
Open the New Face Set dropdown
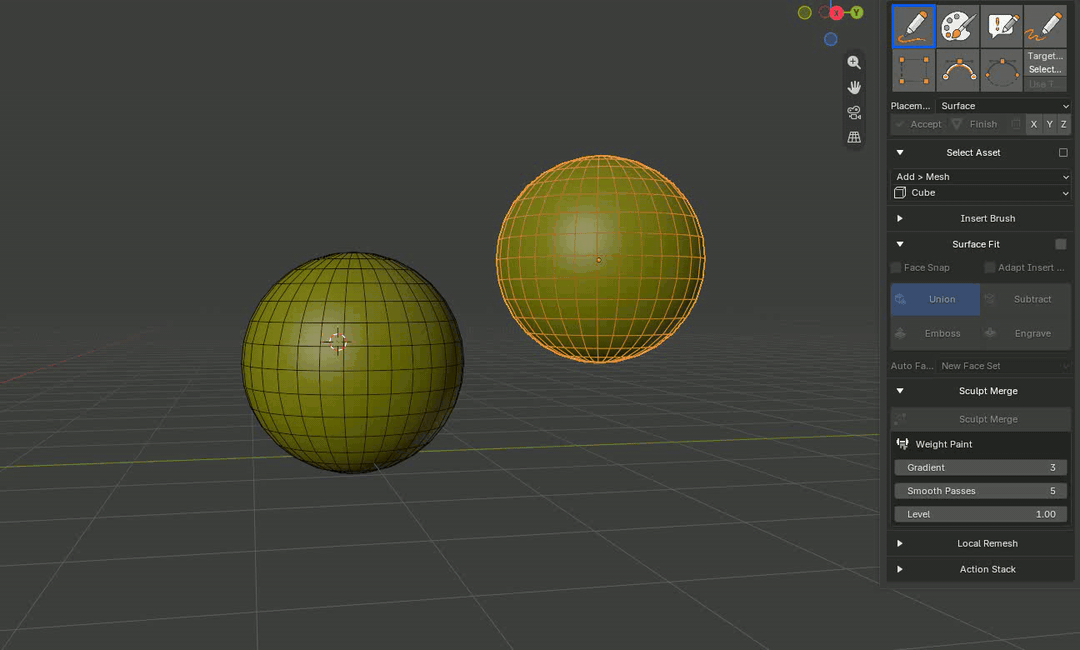(x=1004, y=366)
